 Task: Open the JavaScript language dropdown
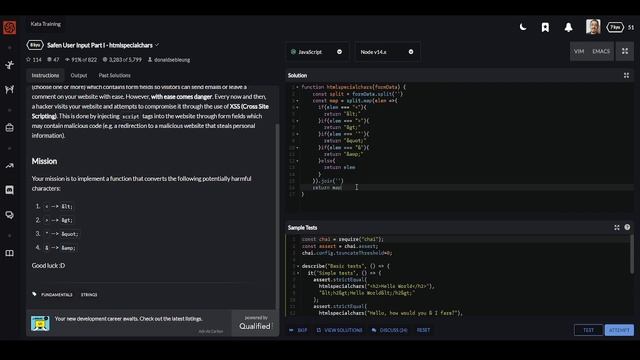pos(317,52)
